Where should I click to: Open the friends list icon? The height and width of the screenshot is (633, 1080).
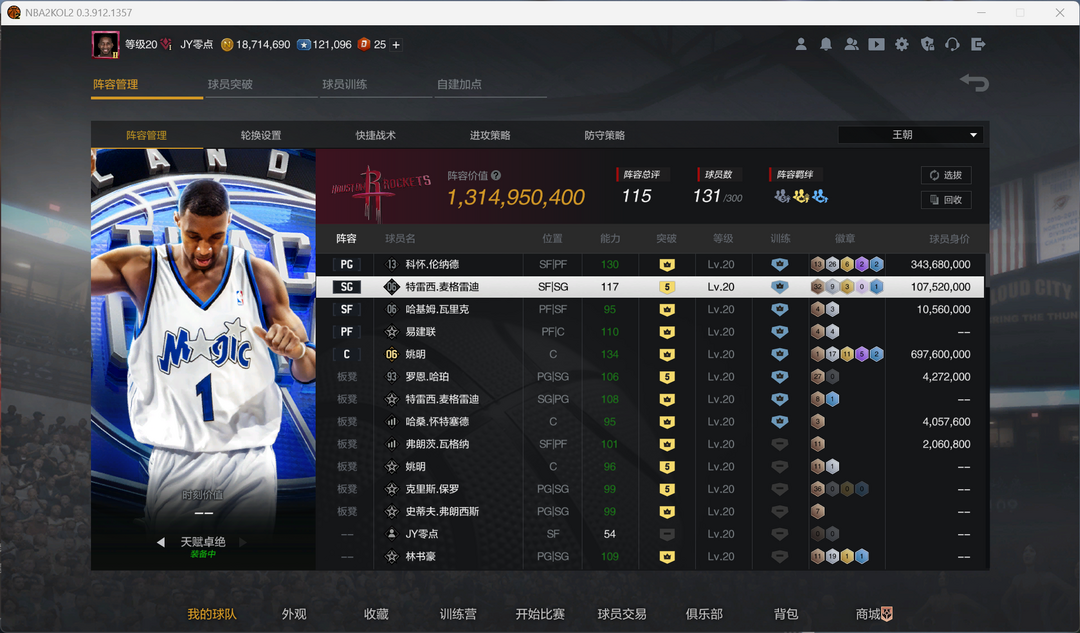click(851, 44)
